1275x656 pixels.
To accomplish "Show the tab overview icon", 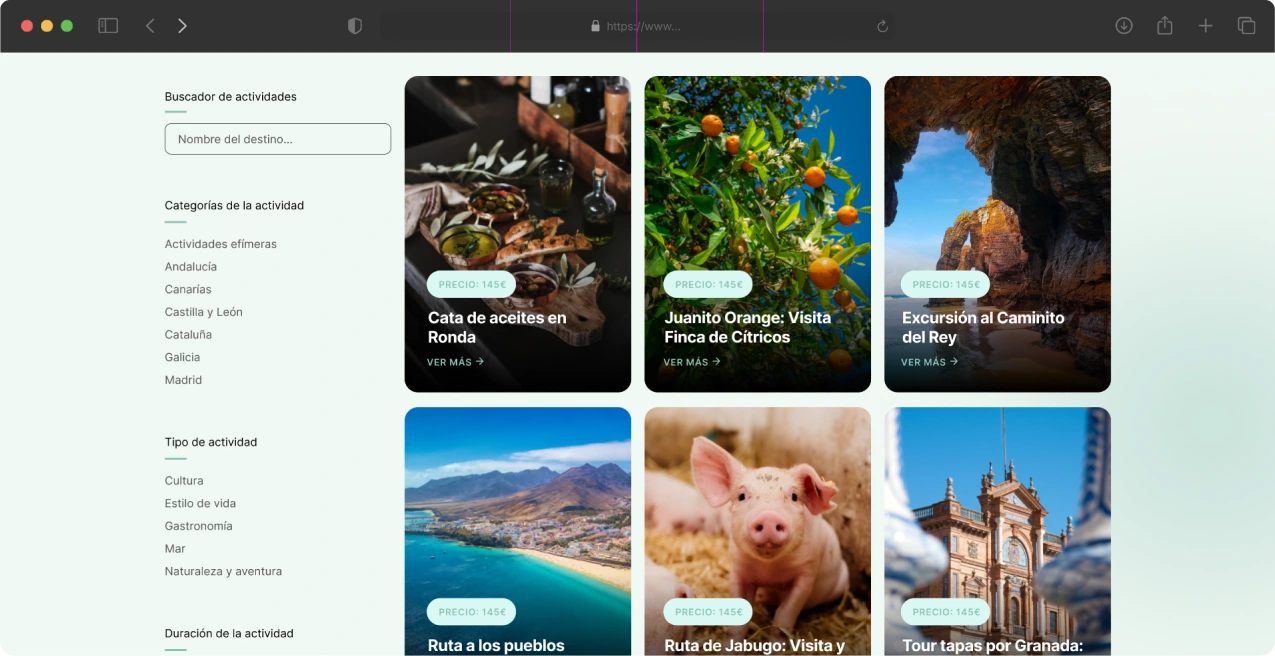I will [1246, 26].
